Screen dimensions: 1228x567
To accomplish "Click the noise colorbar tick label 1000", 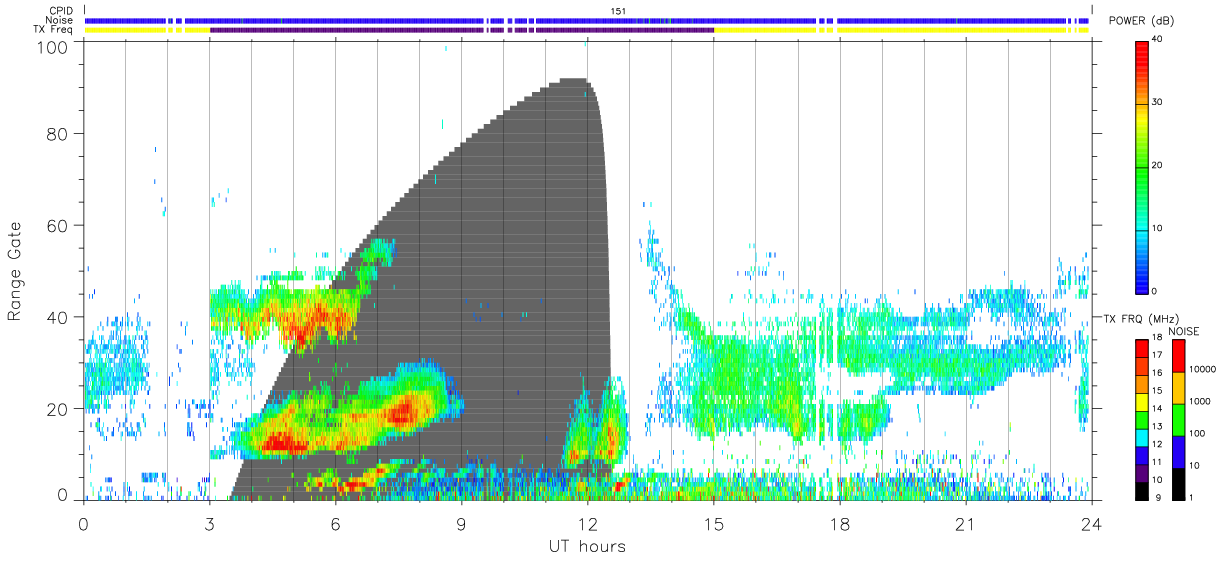I will coord(1200,402).
